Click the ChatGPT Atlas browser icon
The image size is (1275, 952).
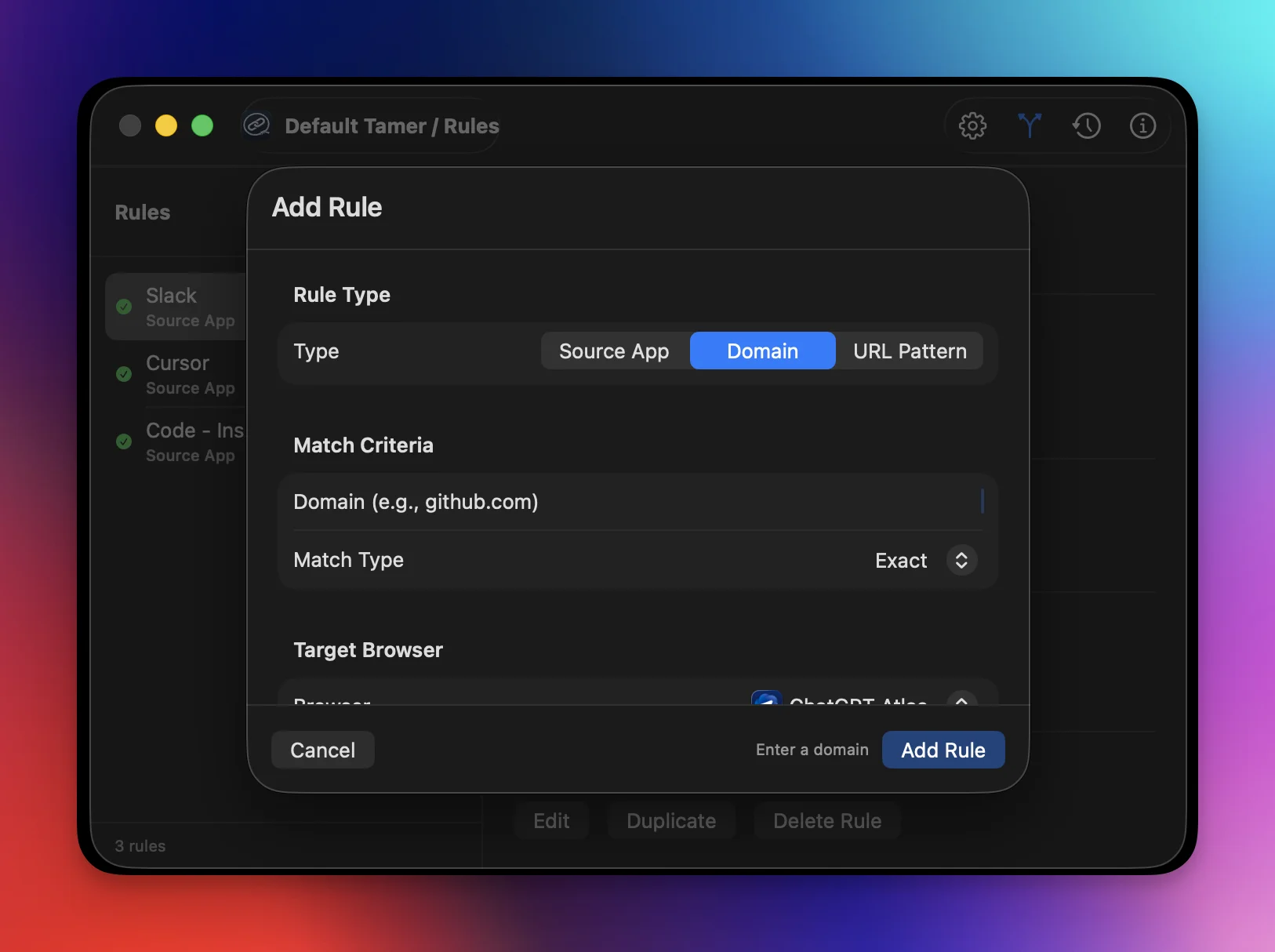click(x=766, y=700)
